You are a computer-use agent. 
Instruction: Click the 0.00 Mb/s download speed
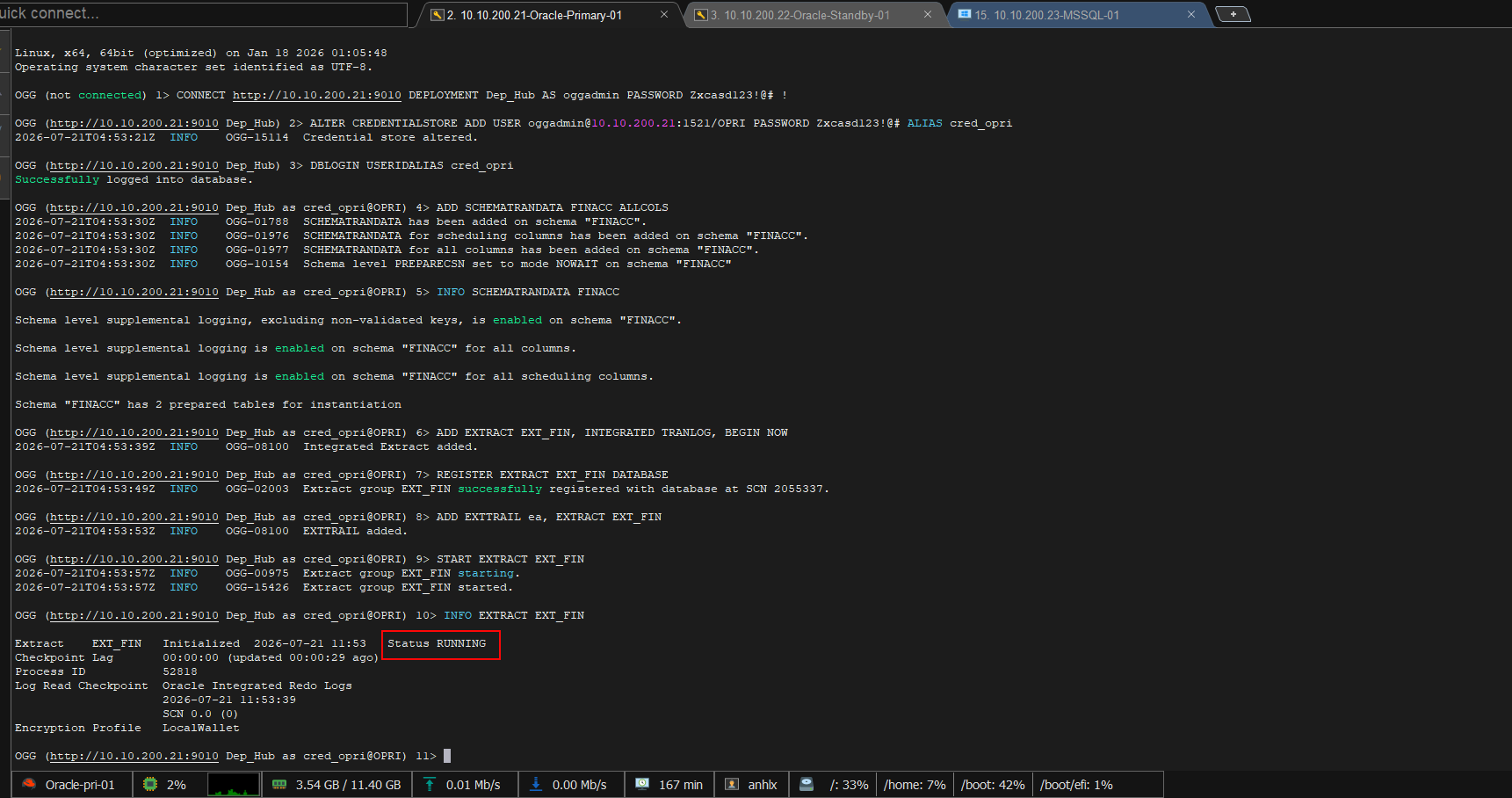(579, 785)
